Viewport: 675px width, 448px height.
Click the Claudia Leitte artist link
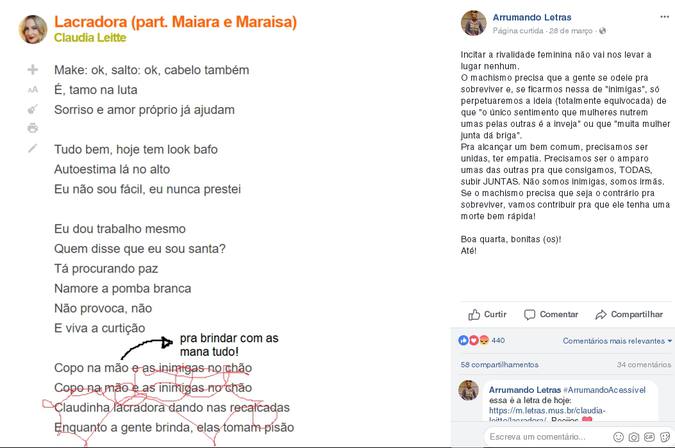point(90,38)
